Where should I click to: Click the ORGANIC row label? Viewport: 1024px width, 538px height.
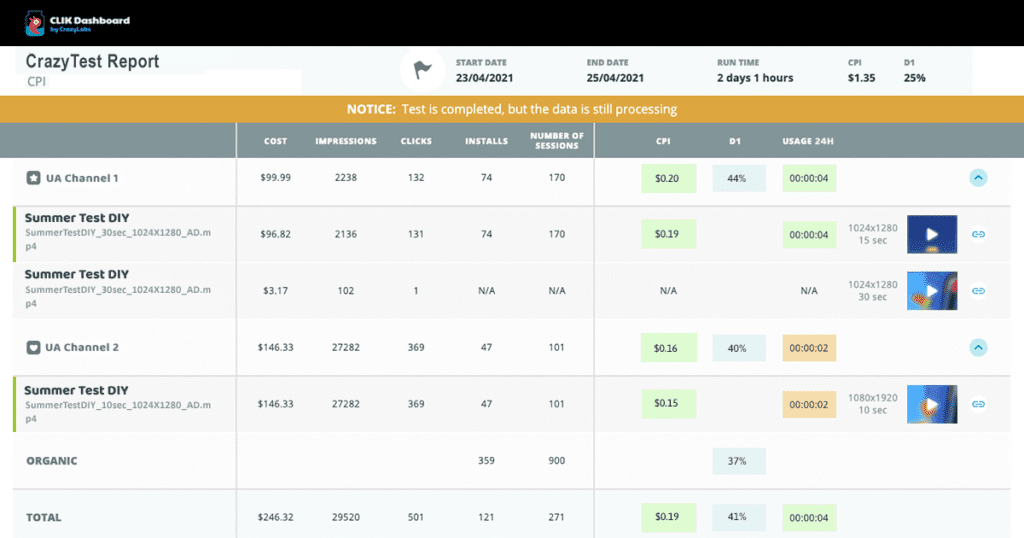[52, 460]
